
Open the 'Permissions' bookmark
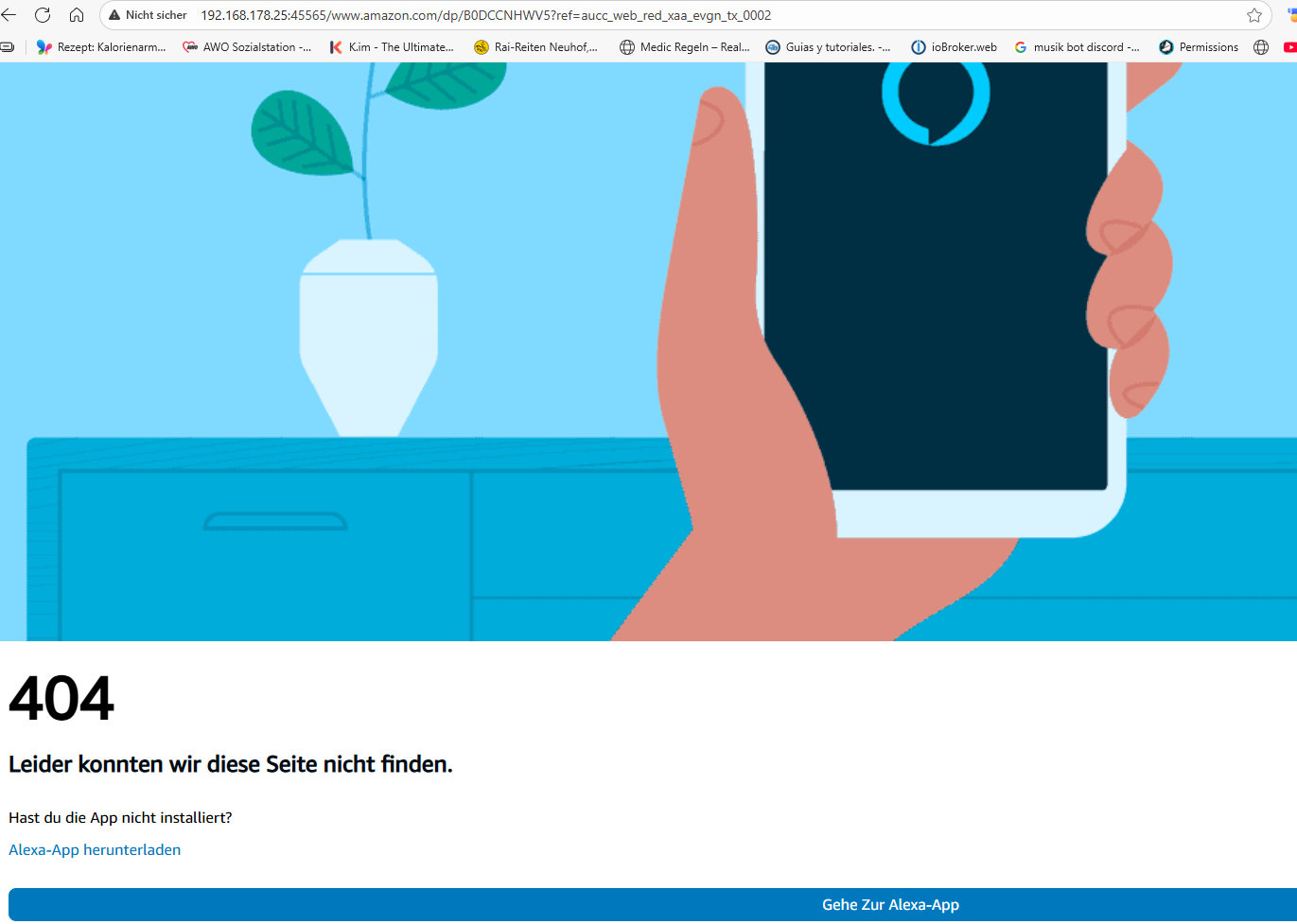tap(1199, 47)
